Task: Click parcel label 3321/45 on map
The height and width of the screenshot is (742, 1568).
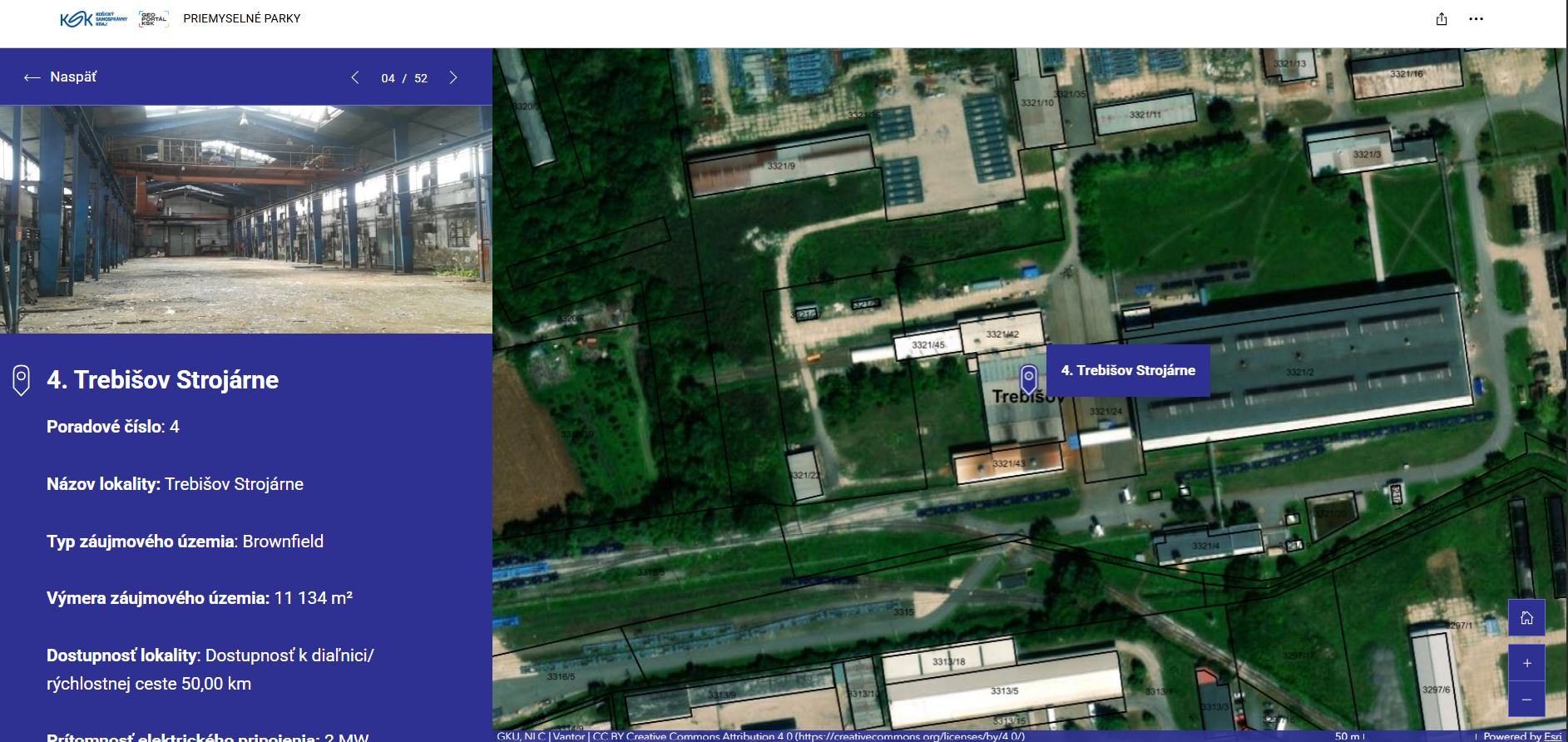Action: (x=928, y=345)
